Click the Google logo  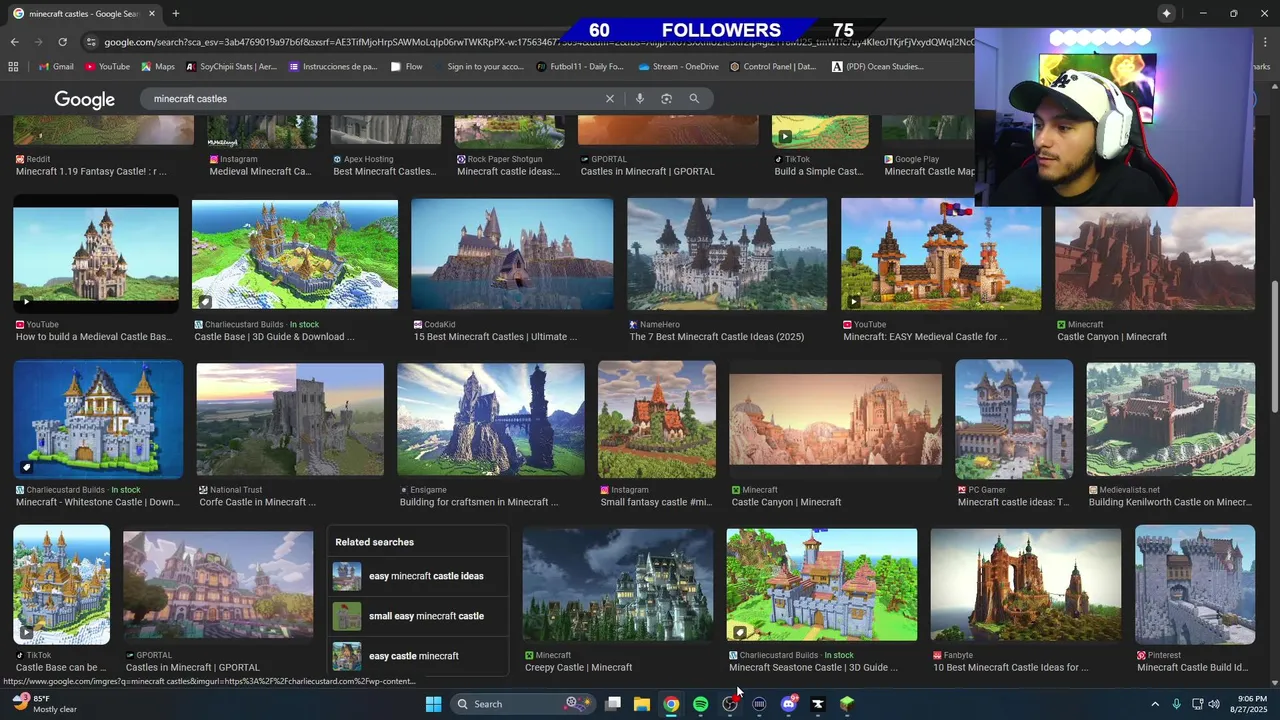click(85, 99)
